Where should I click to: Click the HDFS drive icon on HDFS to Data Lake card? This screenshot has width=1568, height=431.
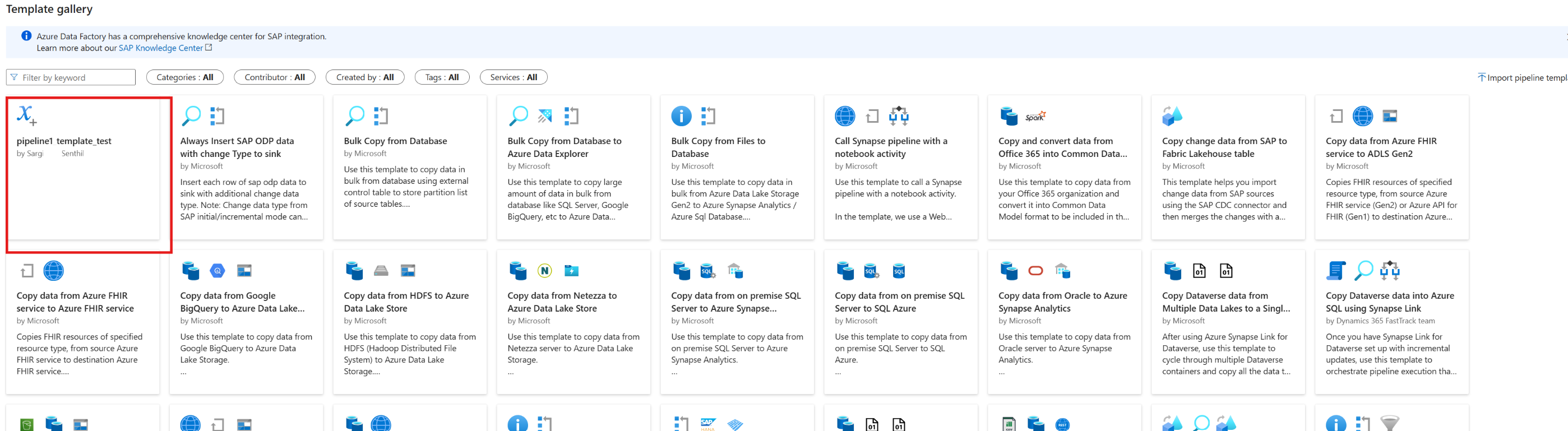pyautogui.click(x=381, y=270)
